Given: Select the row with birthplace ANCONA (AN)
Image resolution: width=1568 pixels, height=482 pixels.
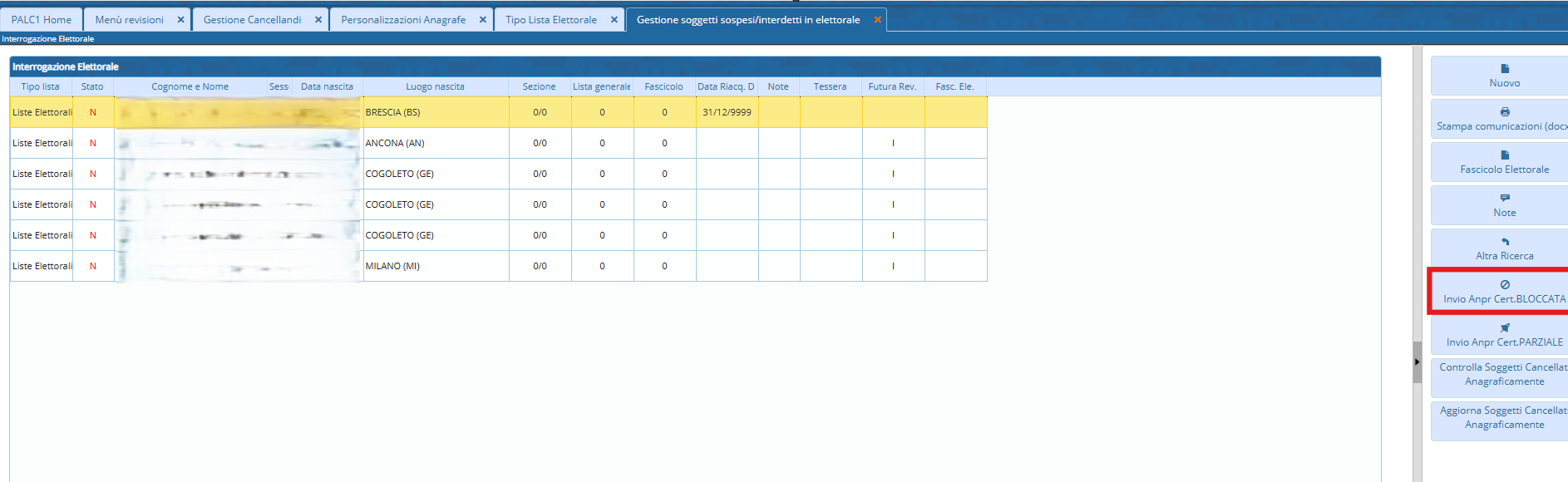Looking at the screenshot, I should (x=395, y=143).
